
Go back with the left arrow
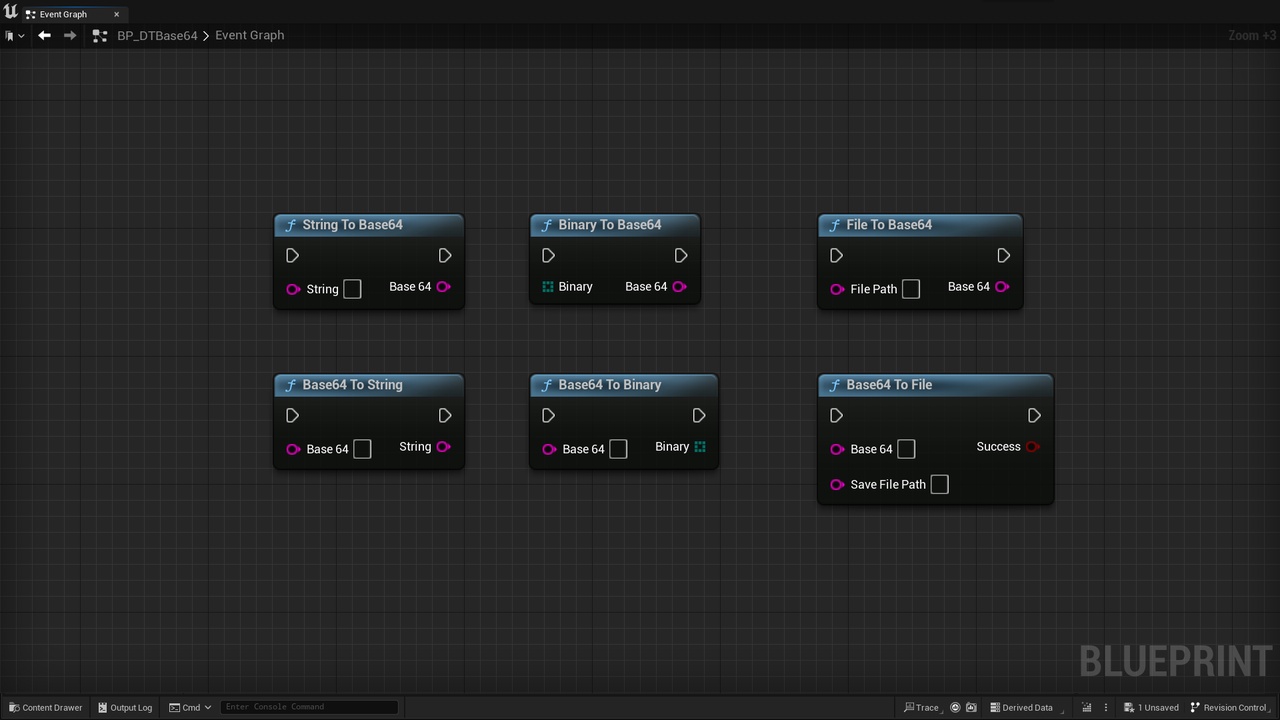44,35
